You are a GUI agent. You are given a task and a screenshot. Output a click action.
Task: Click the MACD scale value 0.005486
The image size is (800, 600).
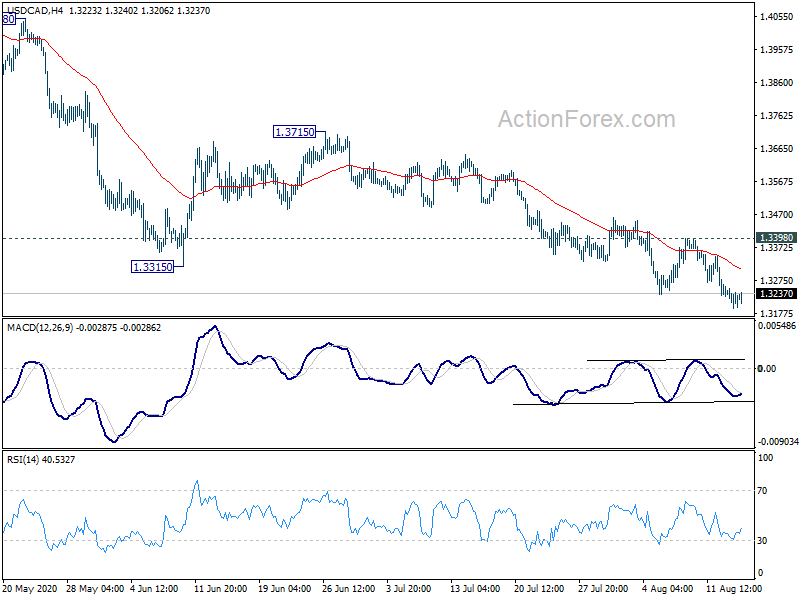pos(777,326)
